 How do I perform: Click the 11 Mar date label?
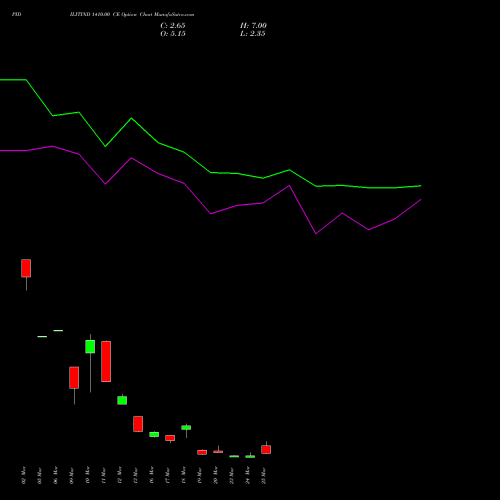(104, 475)
